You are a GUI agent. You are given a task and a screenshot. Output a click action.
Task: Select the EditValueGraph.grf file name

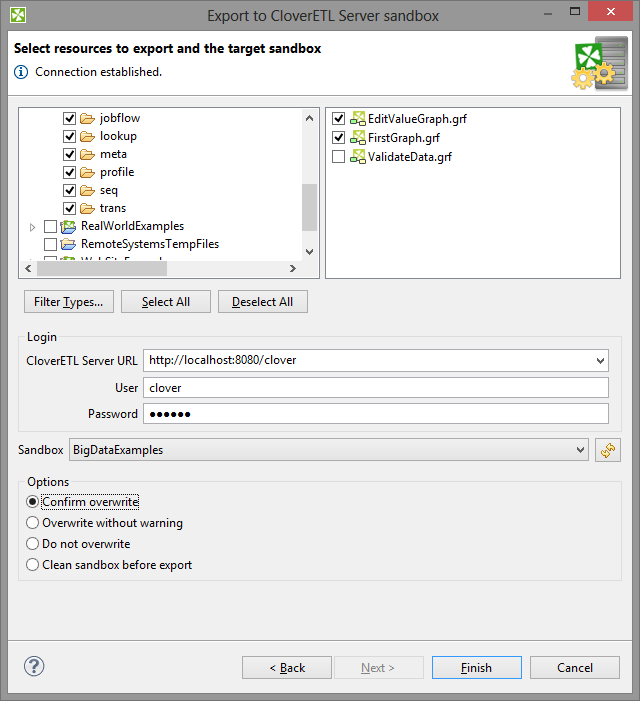tap(417, 119)
